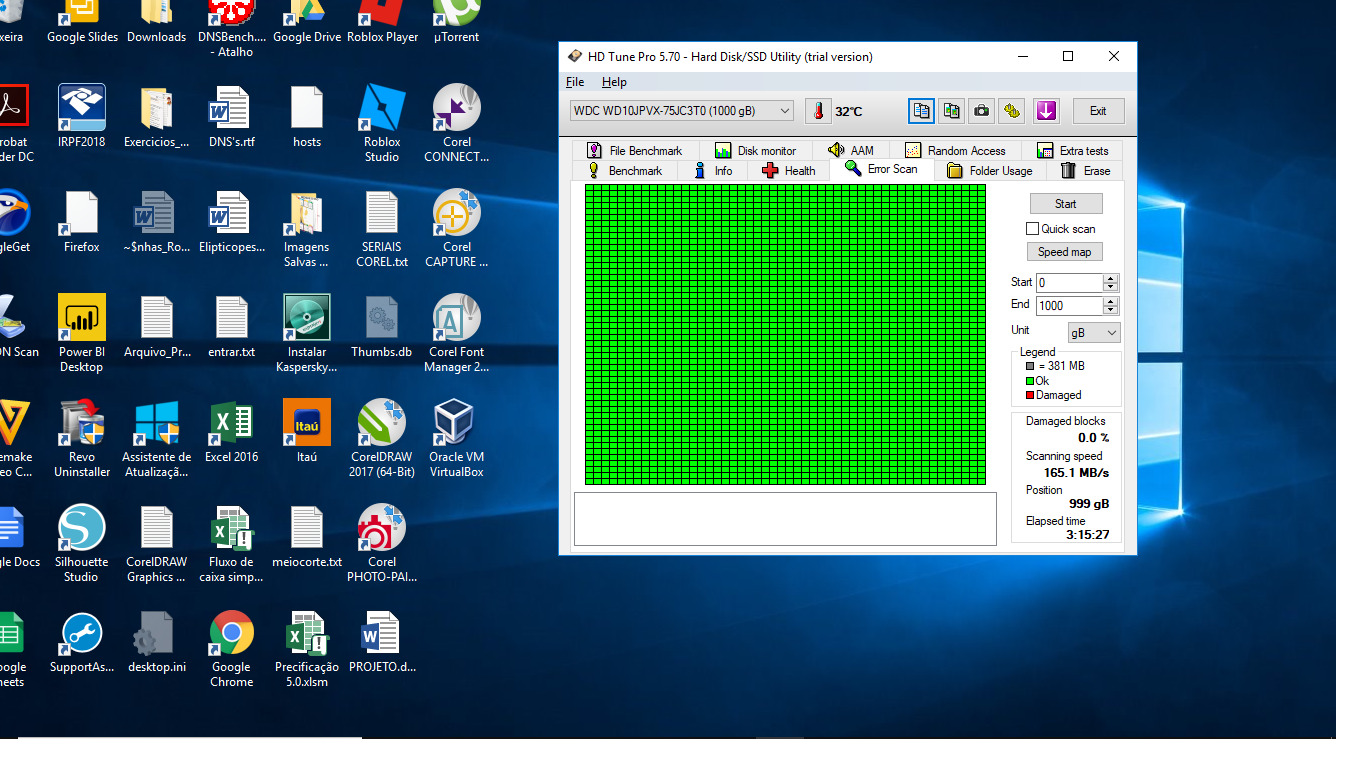Click the End position input field
1366x768 pixels.
[x=1069, y=306]
